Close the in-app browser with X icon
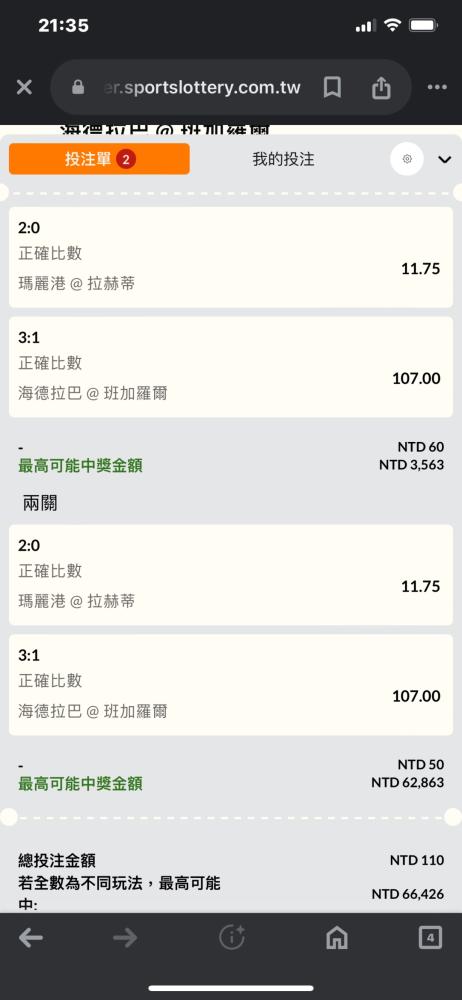This screenshot has width=462, height=1000. [24, 87]
